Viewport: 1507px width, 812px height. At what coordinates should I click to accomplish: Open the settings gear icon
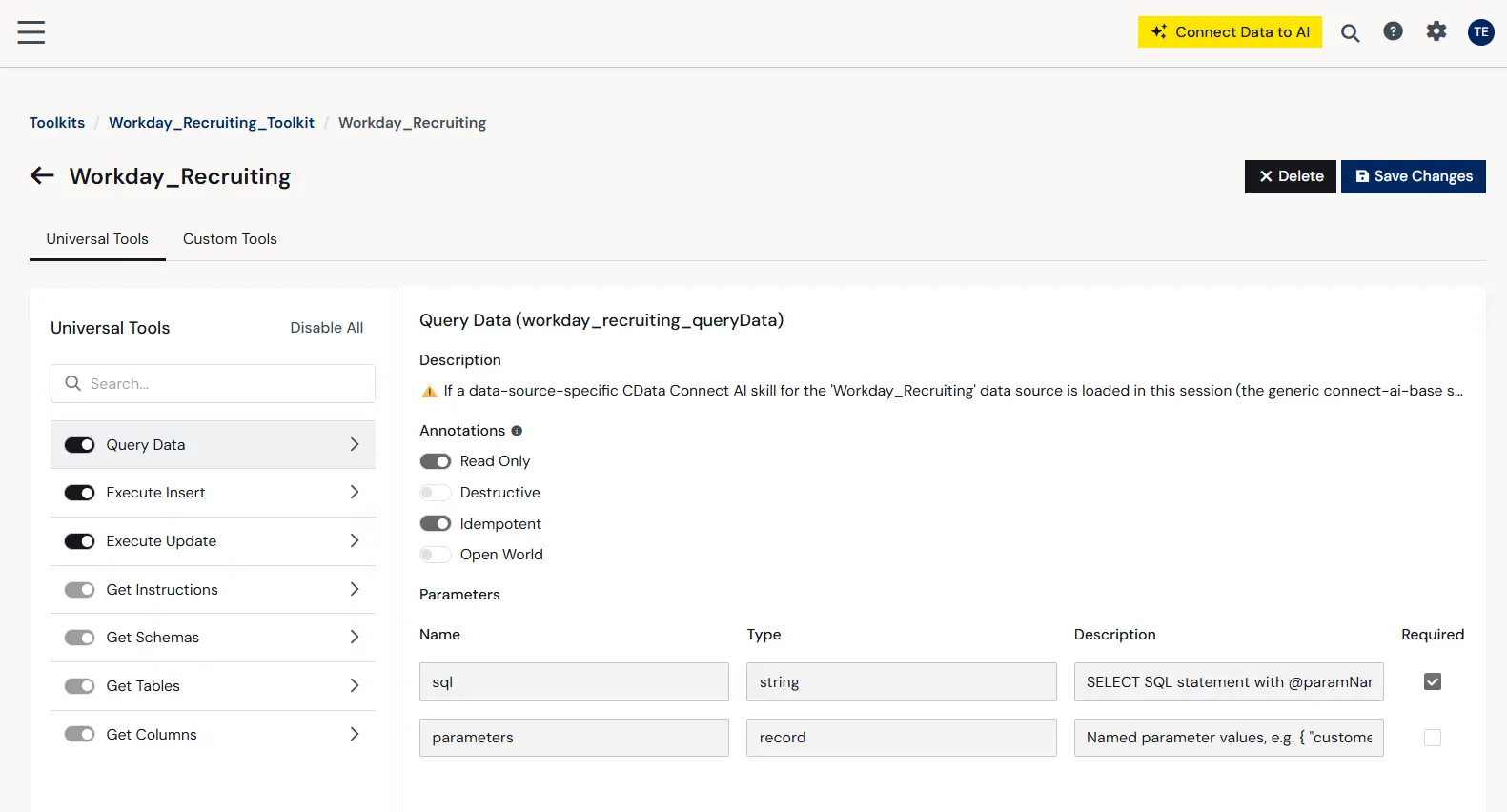click(x=1436, y=31)
